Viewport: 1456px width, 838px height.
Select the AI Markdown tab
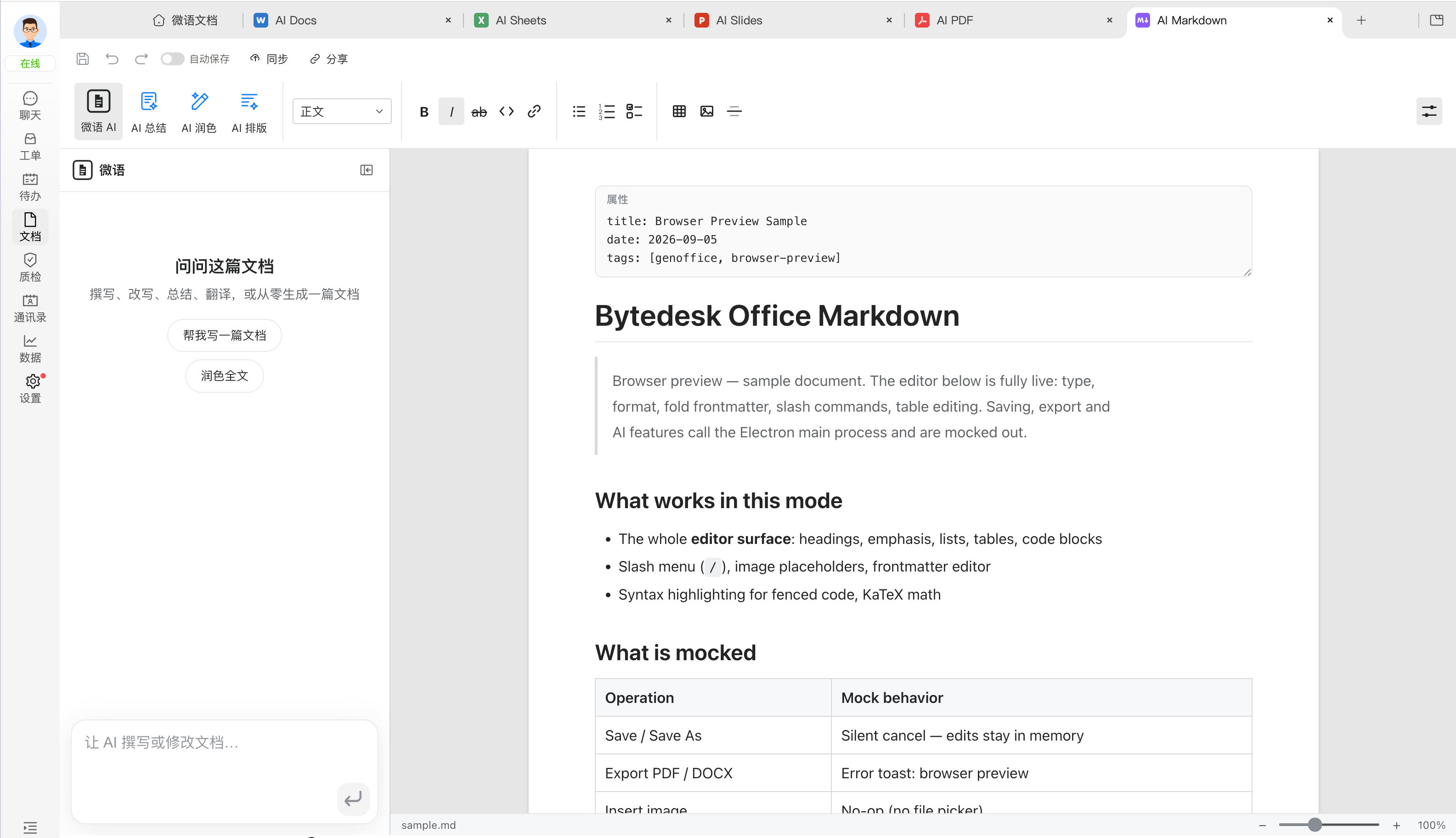(x=1234, y=20)
